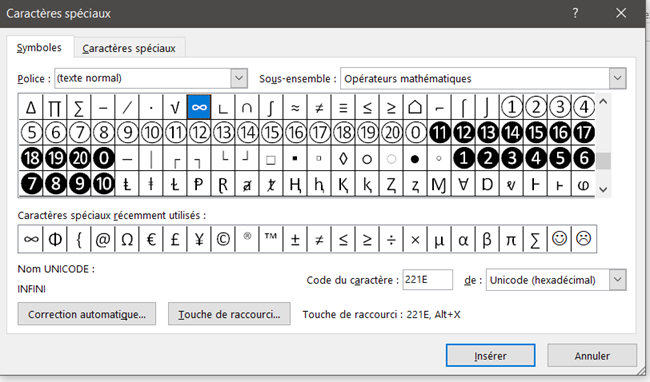Choose the not-equal sign in the symbol grid
650x382 pixels.
coord(319,107)
